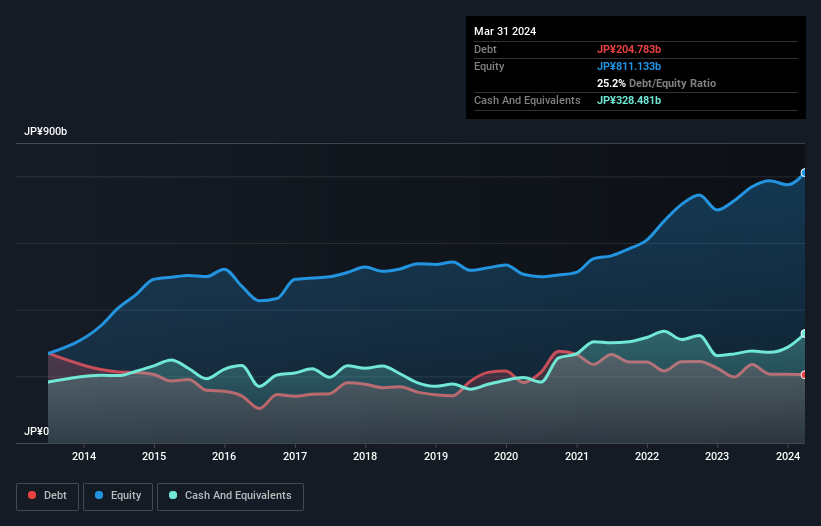Click Cash And Equivalents label in tooltip

tap(527, 100)
